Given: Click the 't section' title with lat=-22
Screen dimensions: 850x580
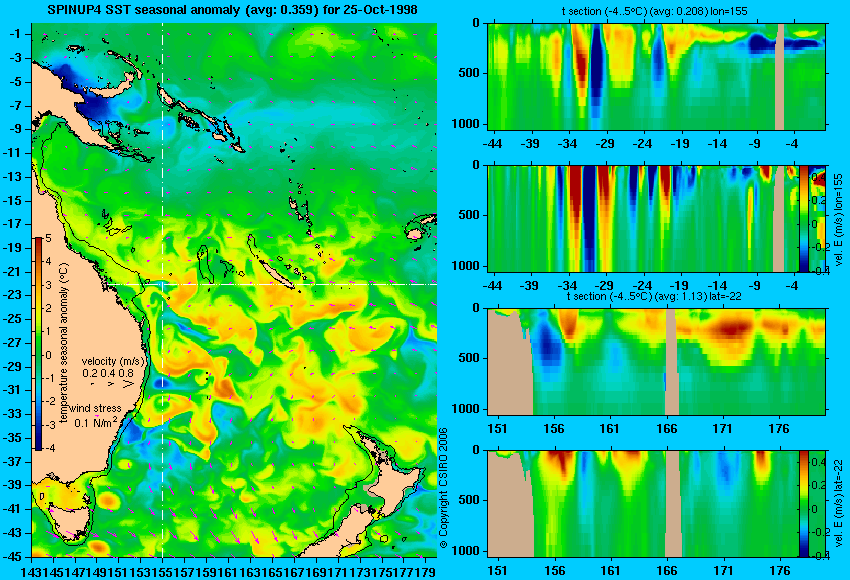Looking at the screenshot, I should point(654,297).
